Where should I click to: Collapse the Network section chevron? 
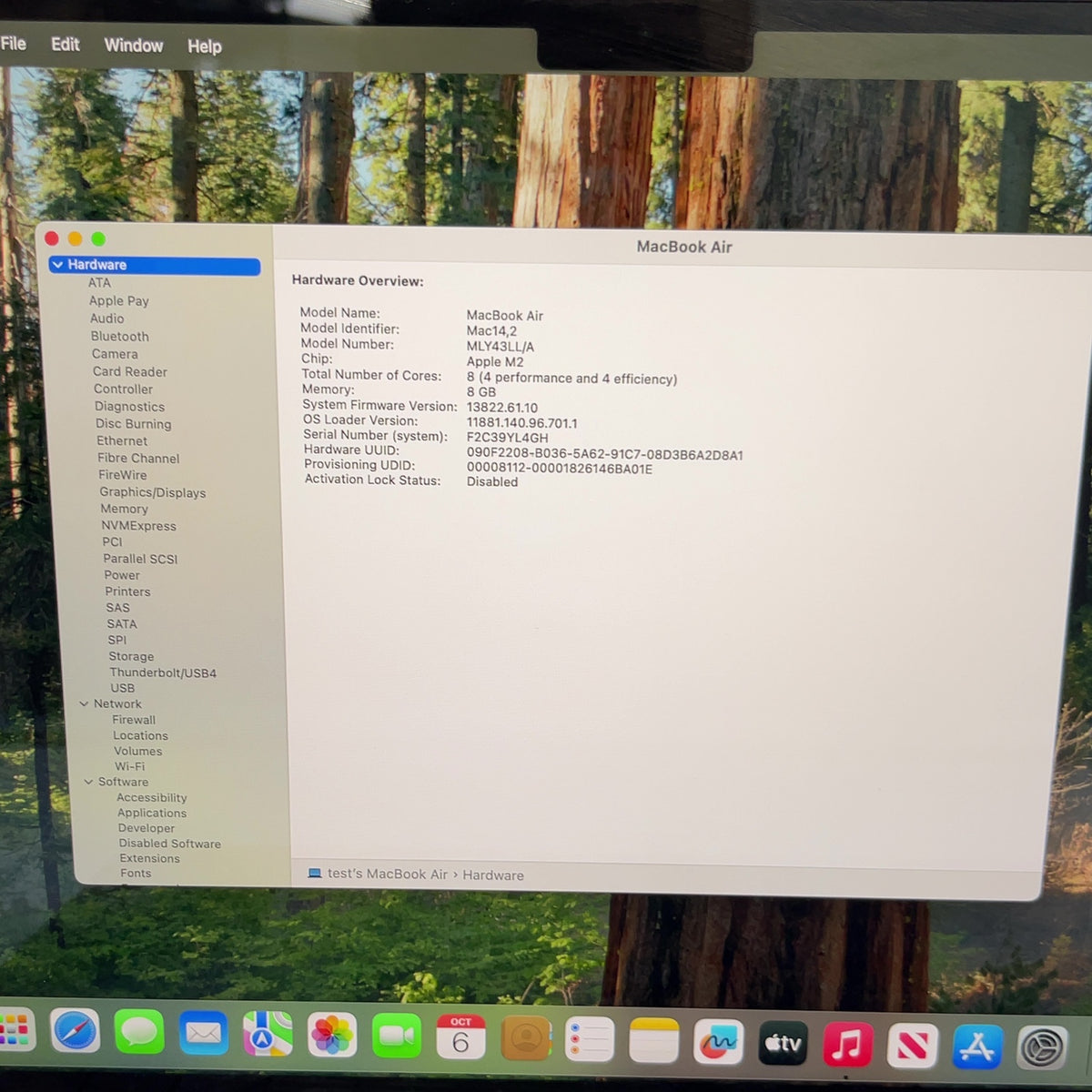tap(84, 703)
